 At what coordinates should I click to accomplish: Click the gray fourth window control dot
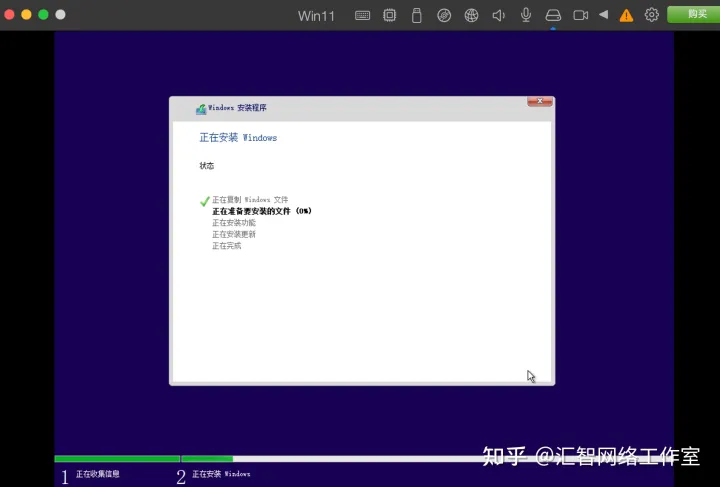pos(60,15)
